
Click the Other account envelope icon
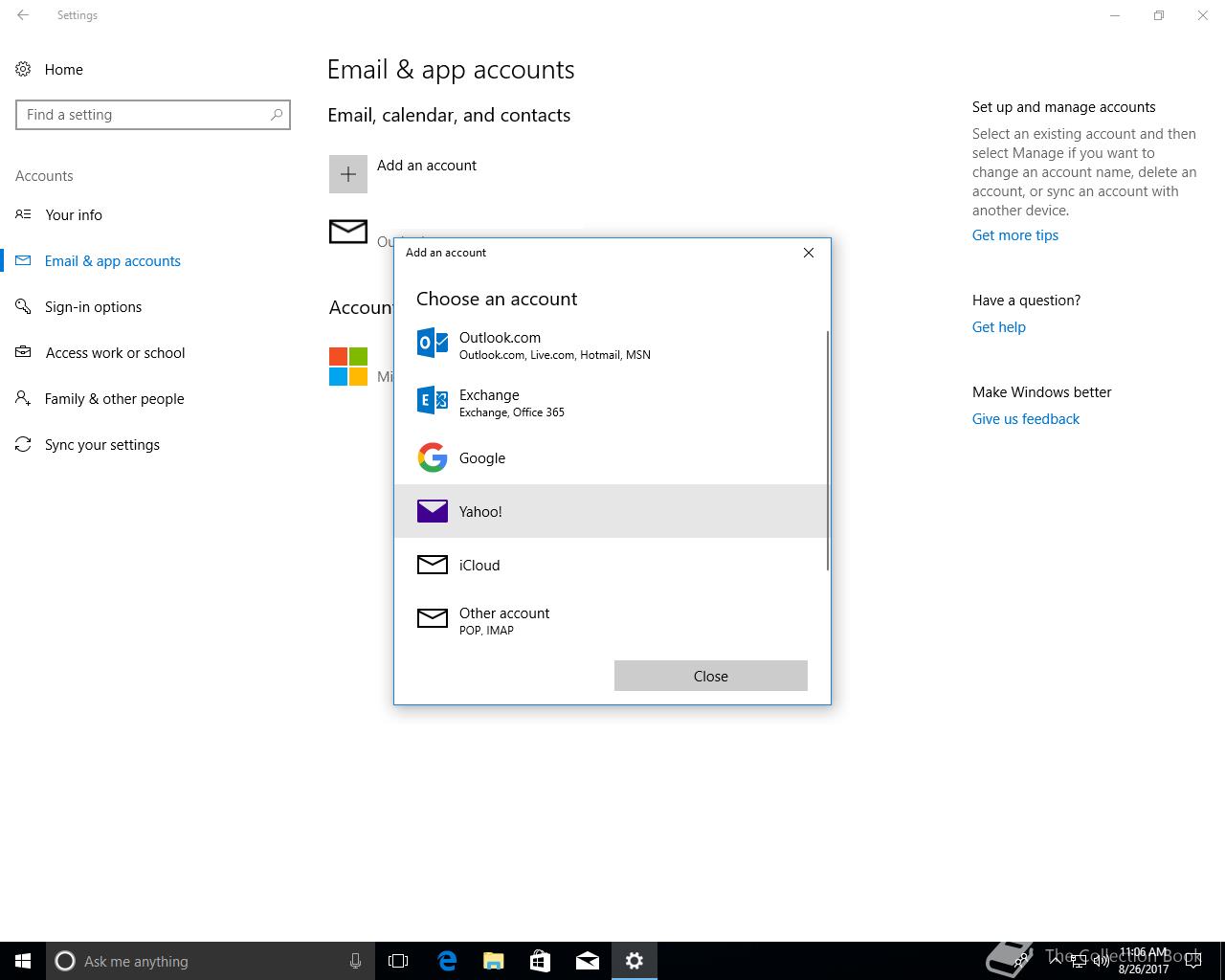(x=433, y=618)
